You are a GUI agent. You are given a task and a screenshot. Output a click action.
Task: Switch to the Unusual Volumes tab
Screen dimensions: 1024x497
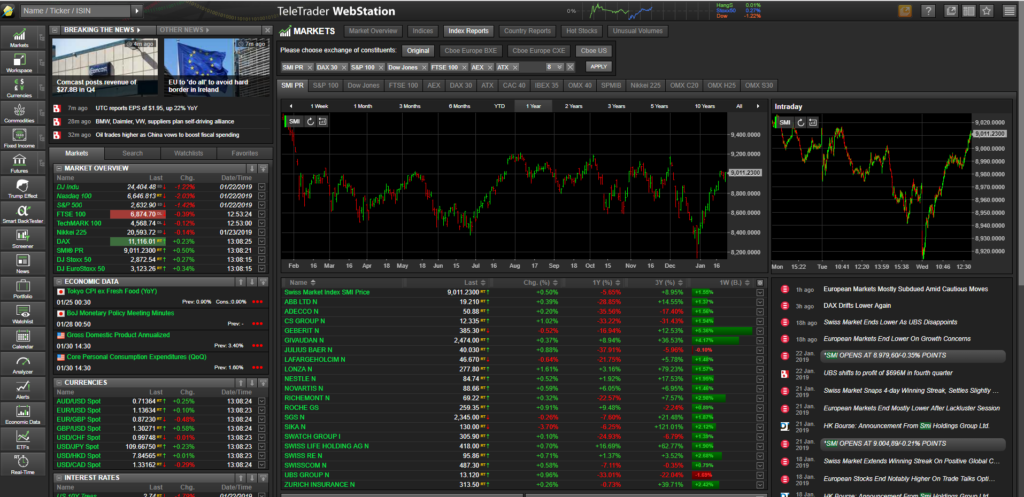pos(638,31)
